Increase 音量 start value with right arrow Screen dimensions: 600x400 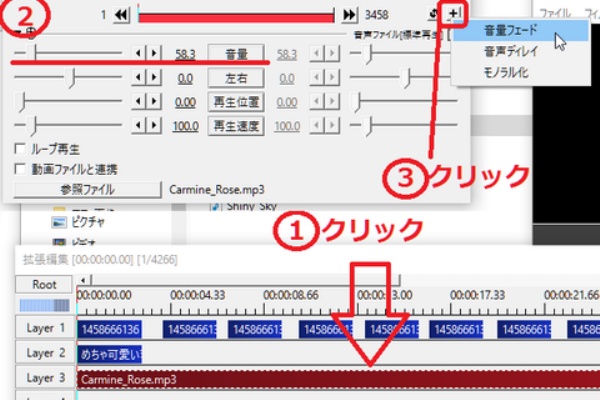(154, 53)
